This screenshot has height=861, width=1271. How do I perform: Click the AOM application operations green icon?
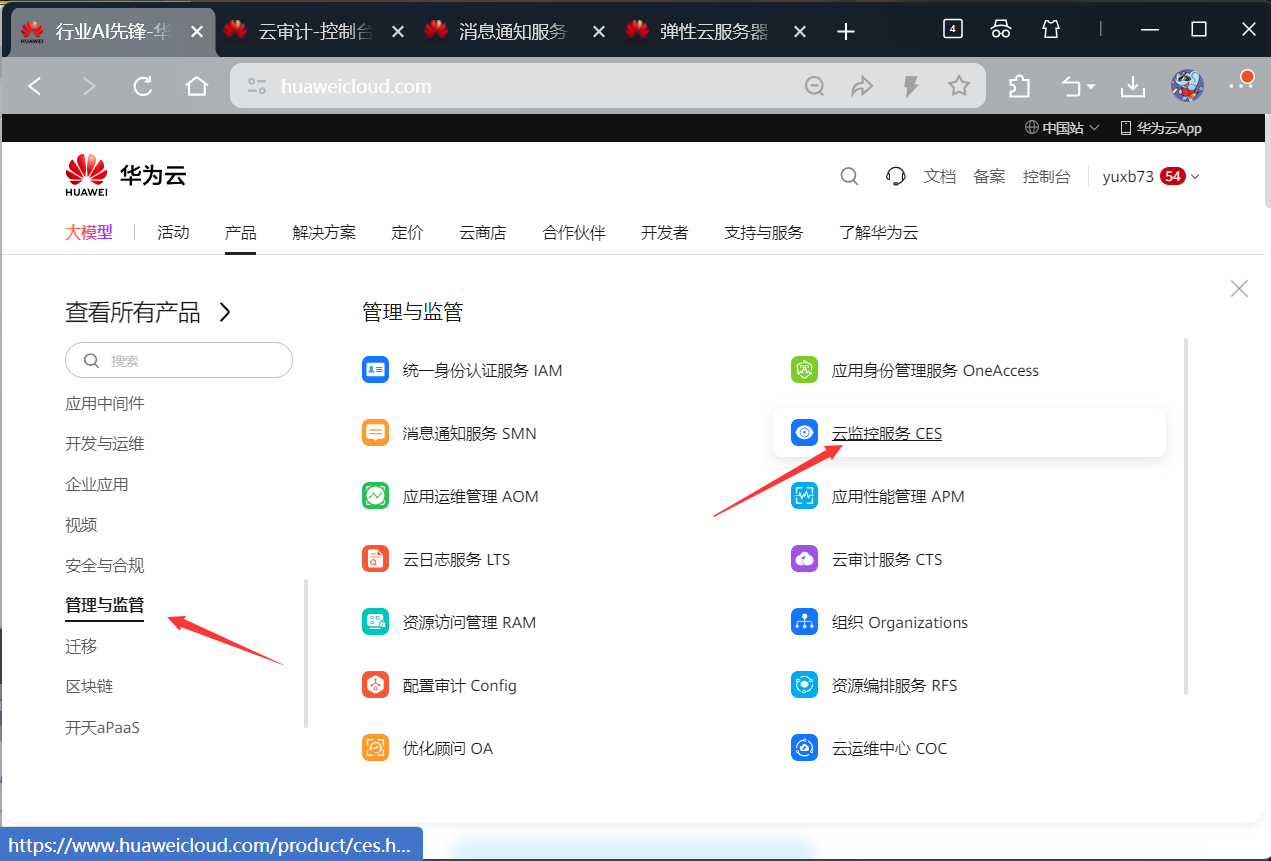[375, 496]
